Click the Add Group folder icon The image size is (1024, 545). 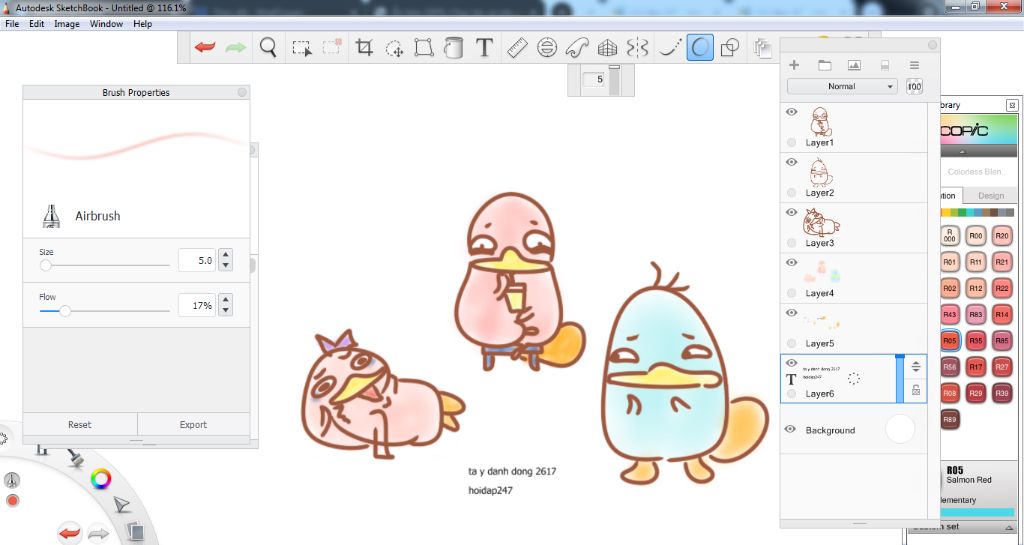(x=825, y=65)
